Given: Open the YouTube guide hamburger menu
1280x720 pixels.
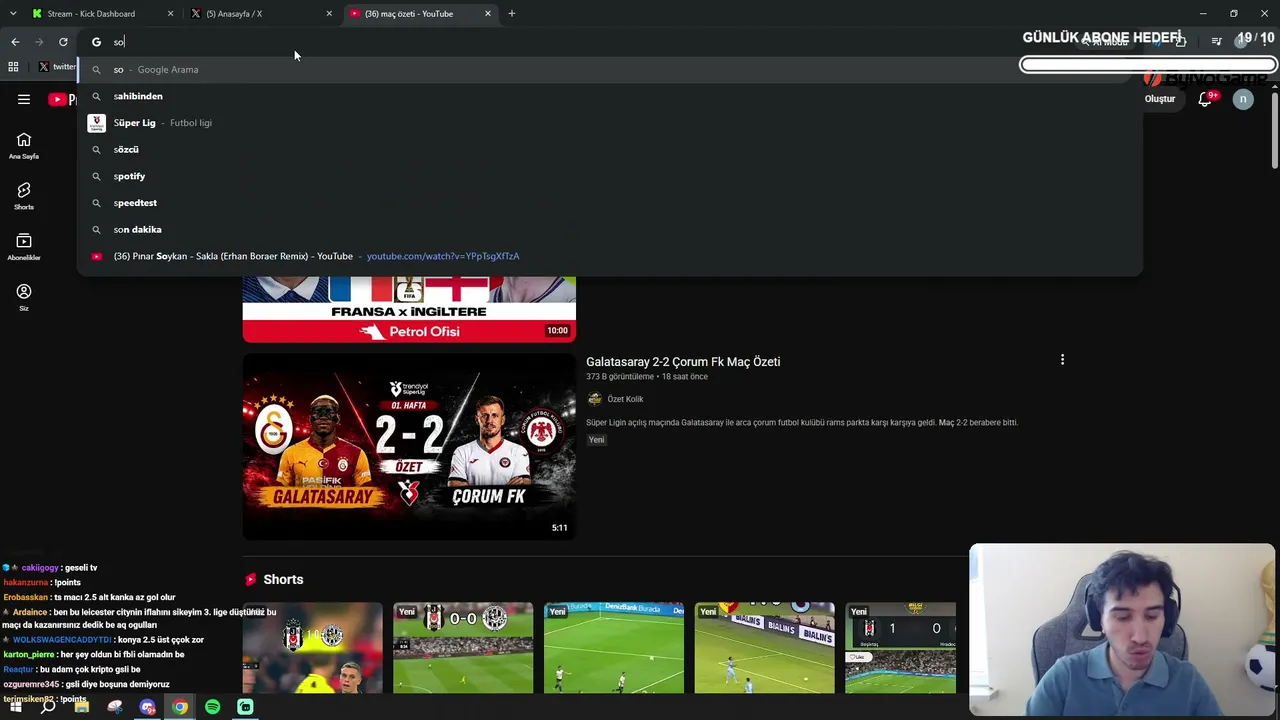Looking at the screenshot, I should point(24,99).
